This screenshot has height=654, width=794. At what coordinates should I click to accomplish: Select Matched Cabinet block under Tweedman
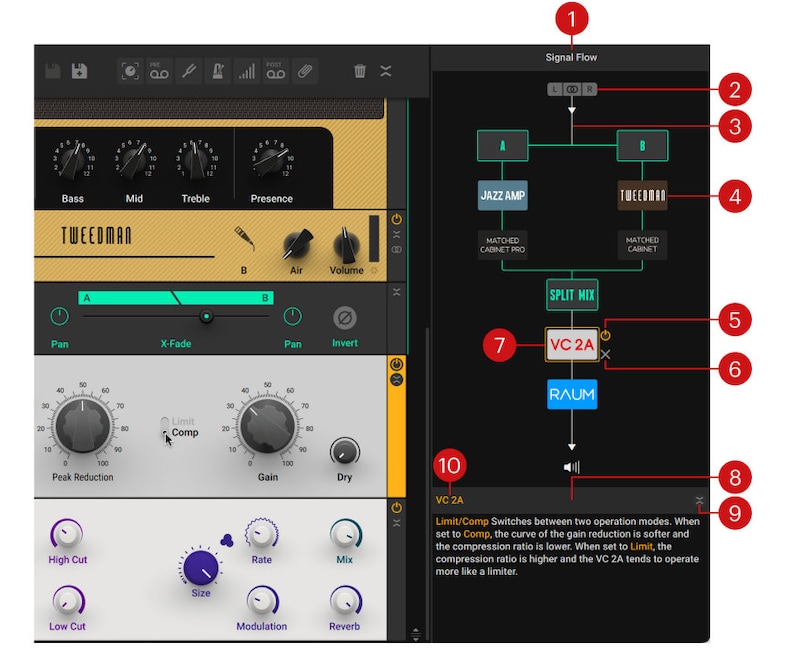coord(642,245)
